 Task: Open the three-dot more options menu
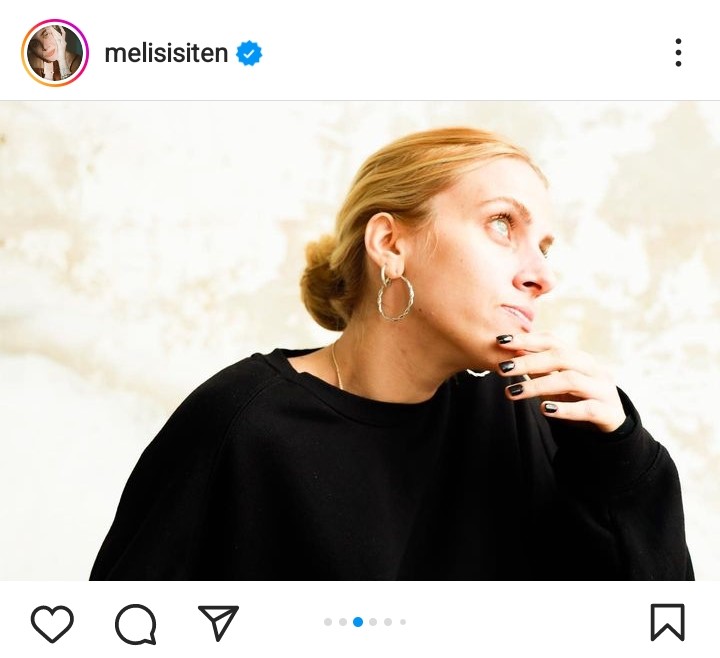(x=678, y=53)
